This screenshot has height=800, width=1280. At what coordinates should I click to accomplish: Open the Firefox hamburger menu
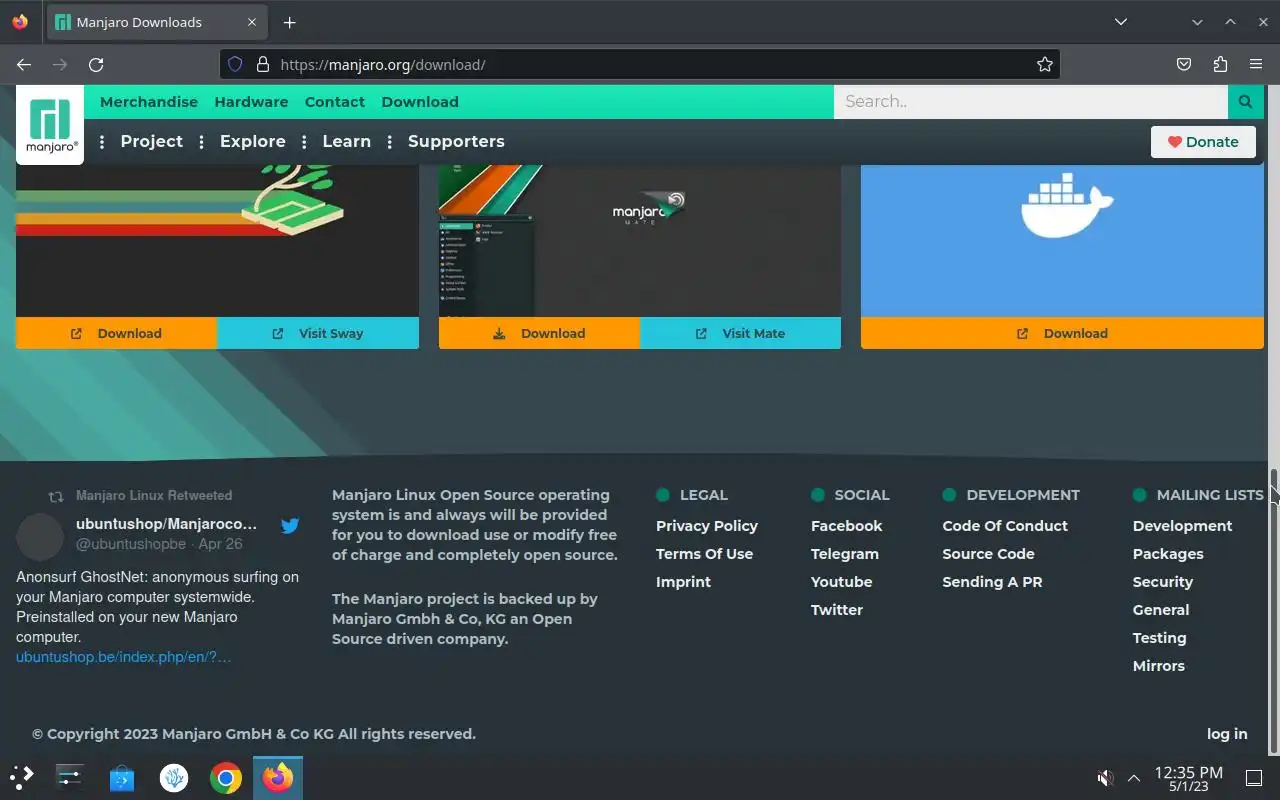(x=1256, y=64)
